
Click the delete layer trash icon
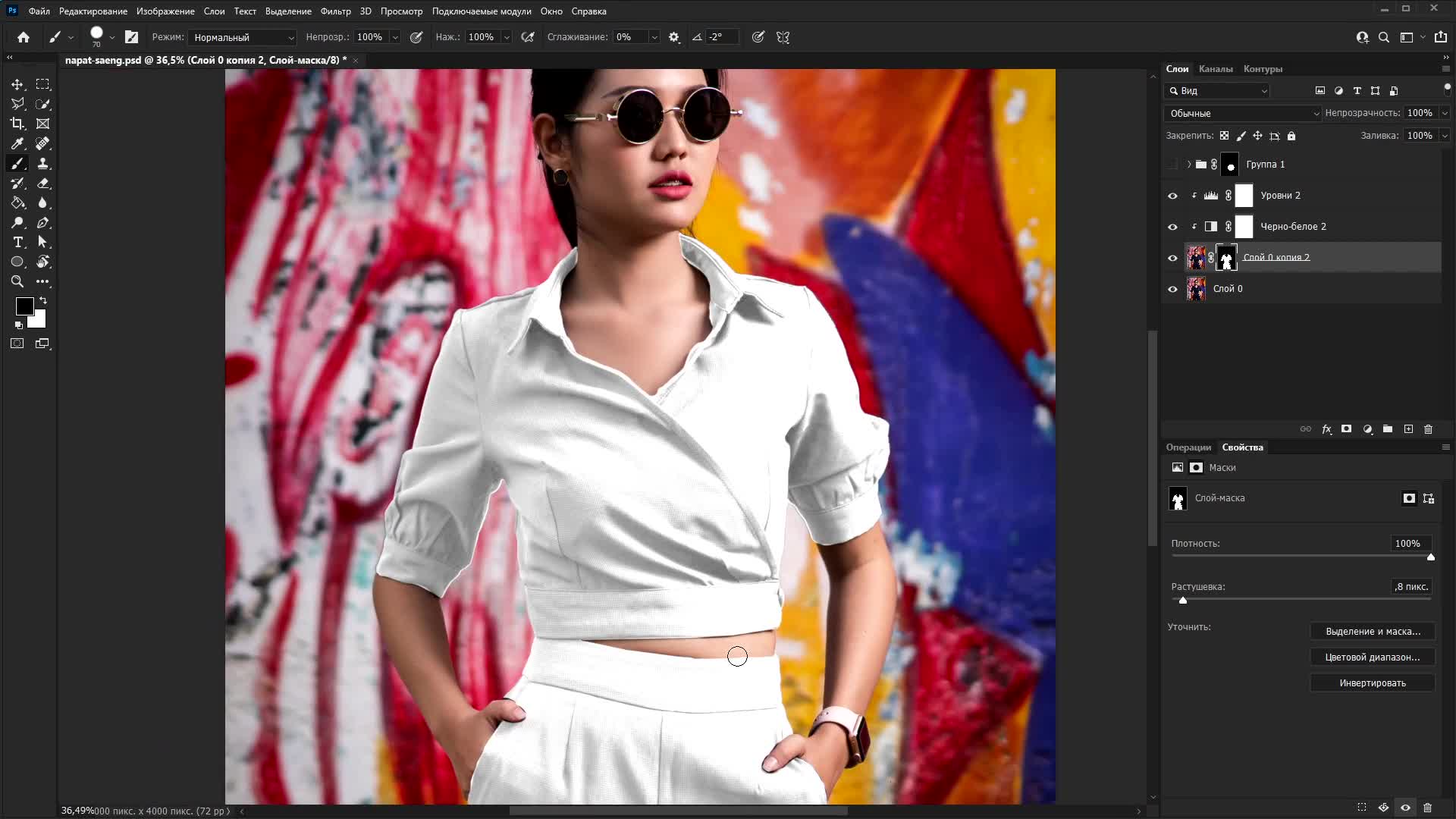click(x=1428, y=429)
